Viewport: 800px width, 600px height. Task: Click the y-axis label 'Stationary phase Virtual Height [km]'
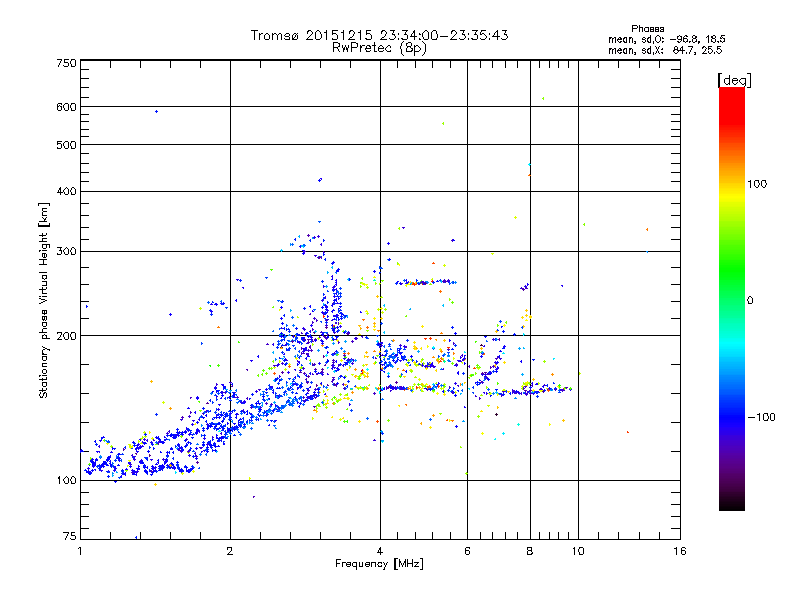(44, 300)
